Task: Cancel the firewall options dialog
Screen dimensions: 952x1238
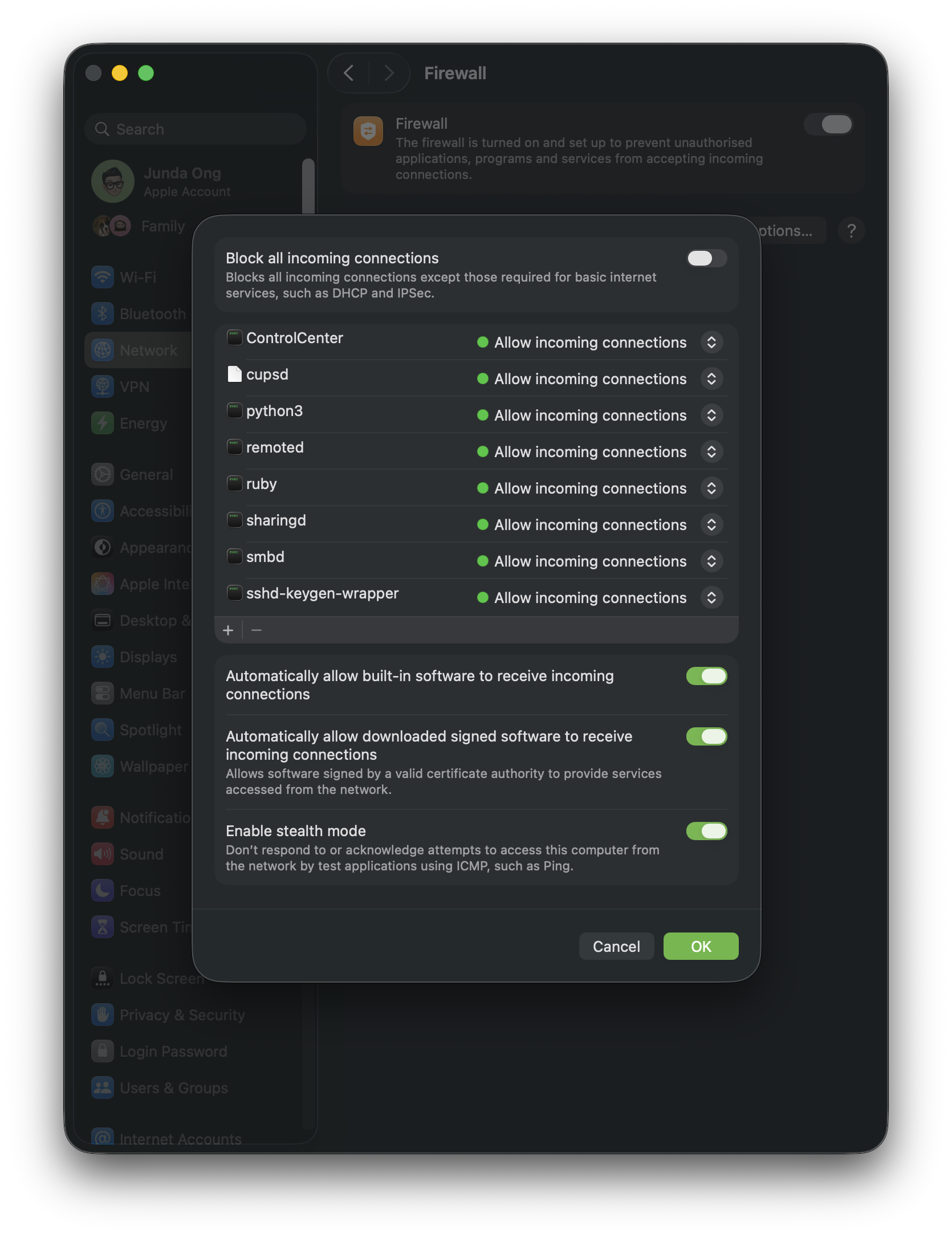Action: click(x=616, y=946)
